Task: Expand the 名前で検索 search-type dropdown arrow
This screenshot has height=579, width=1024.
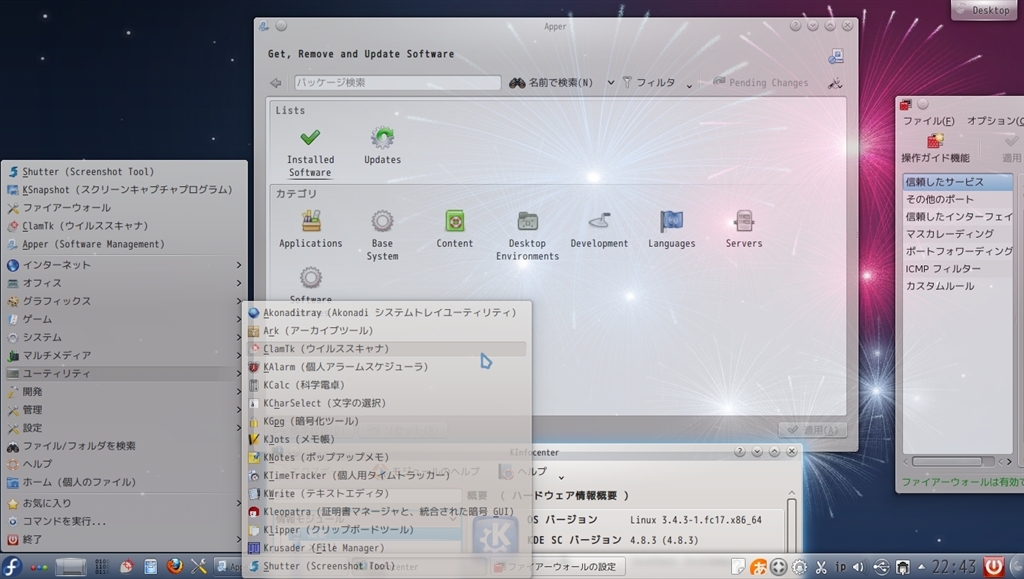Action: tap(611, 83)
